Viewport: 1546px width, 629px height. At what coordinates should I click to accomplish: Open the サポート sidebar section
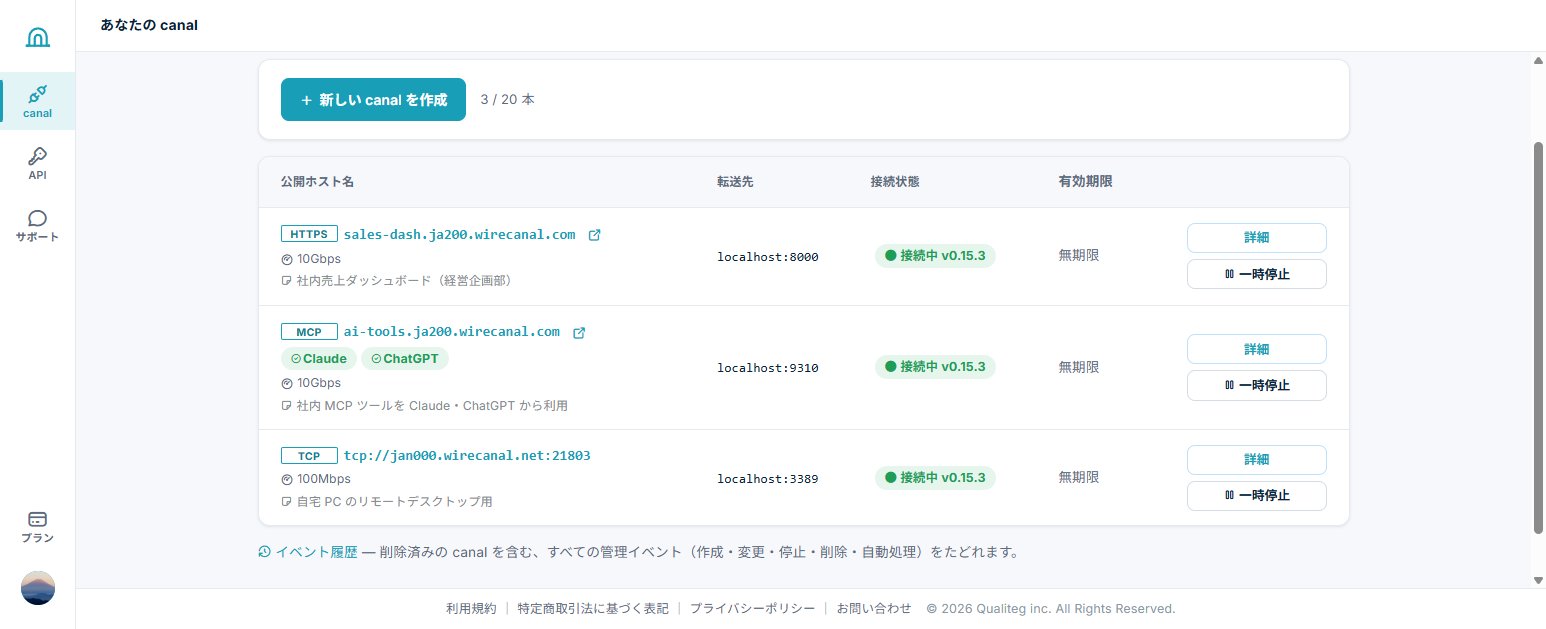[38, 226]
